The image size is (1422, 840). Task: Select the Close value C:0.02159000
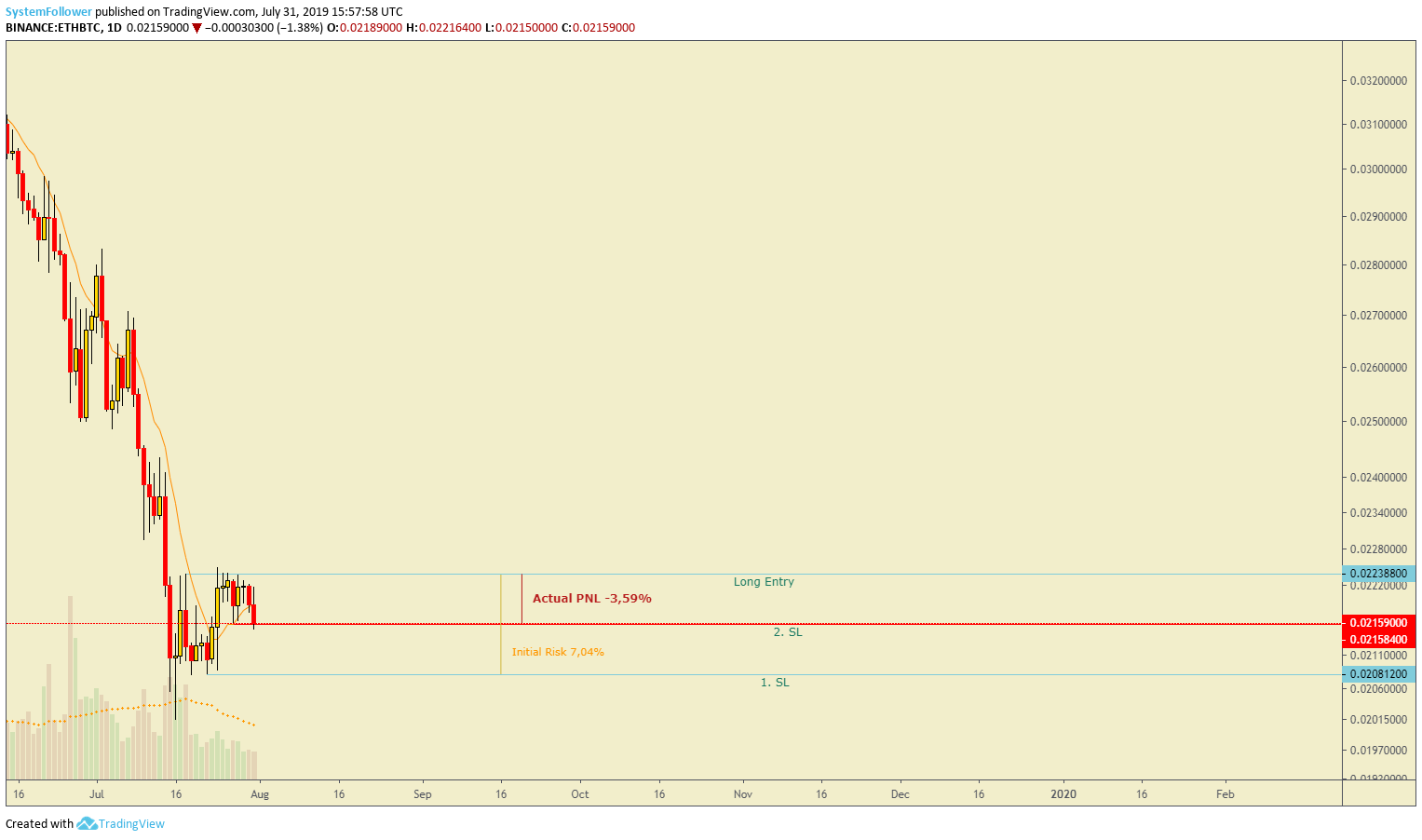coord(598,28)
